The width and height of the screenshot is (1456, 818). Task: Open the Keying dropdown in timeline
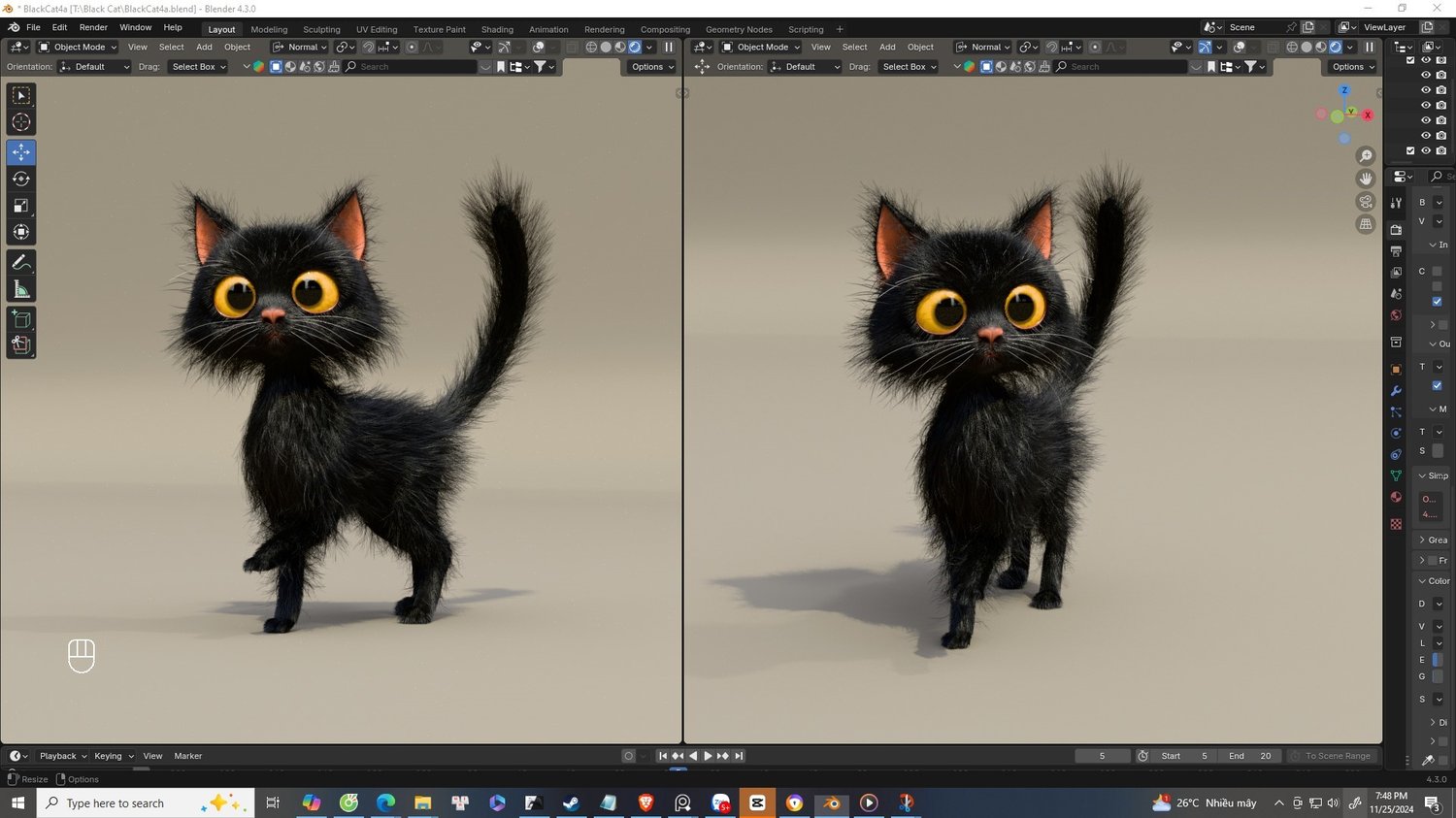[x=114, y=756]
